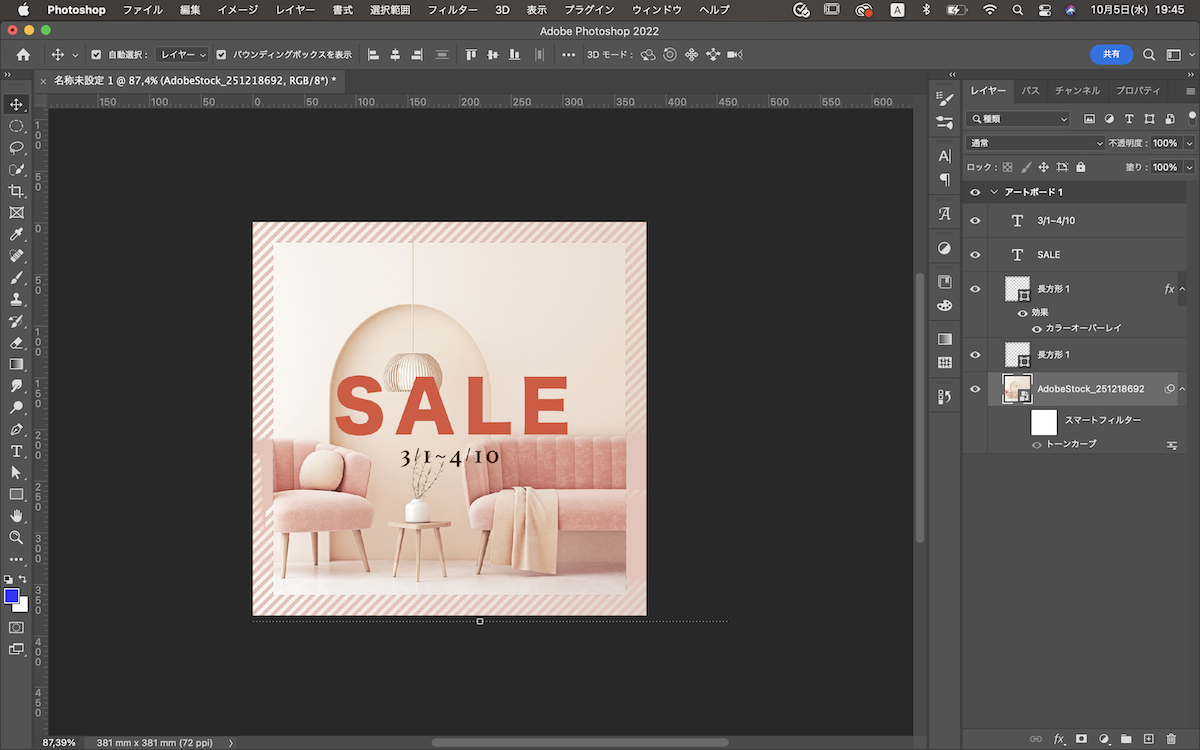Screen dimensions: 1200x750
Task: Open the auto-select レイヤー dropdown
Action: click(183, 55)
